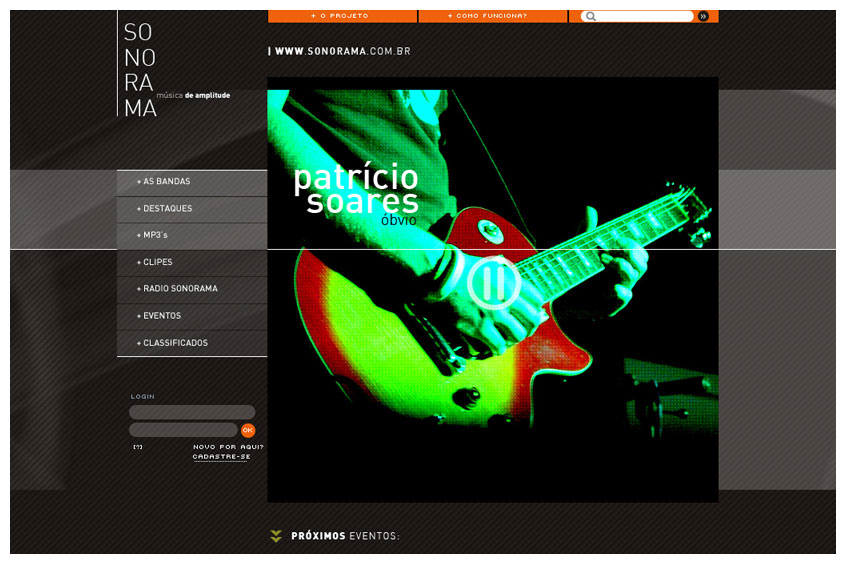This screenshot has width=846, height=564.
Task: Click the guitarist featured image
Action: (493, 291)
